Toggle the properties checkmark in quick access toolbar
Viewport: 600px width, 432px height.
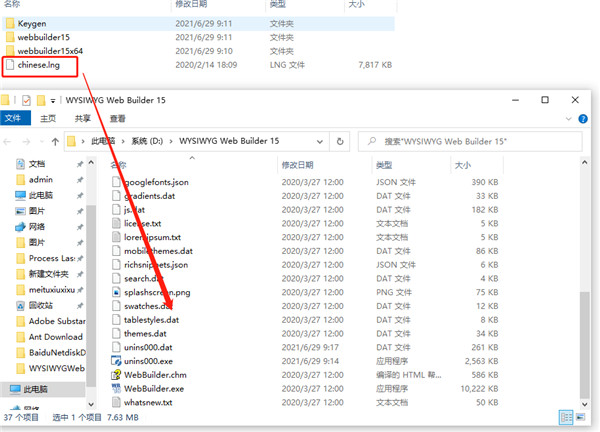pos(26,100)
